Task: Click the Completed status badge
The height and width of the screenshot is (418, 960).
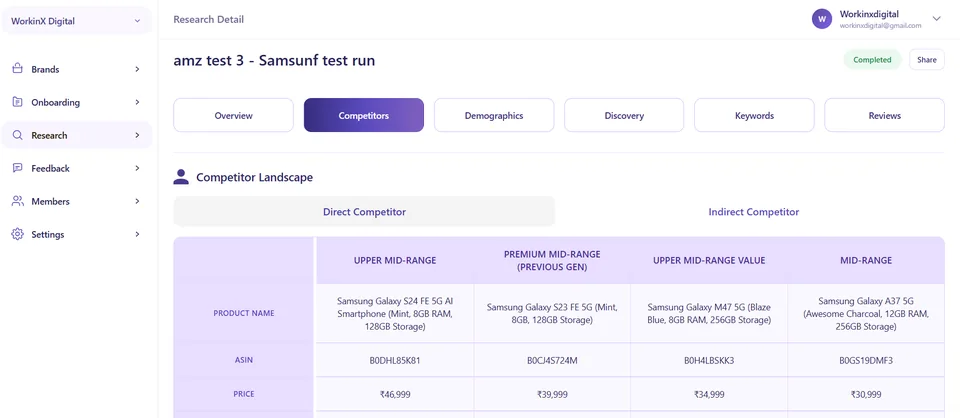Action: [x=872, y=60]
